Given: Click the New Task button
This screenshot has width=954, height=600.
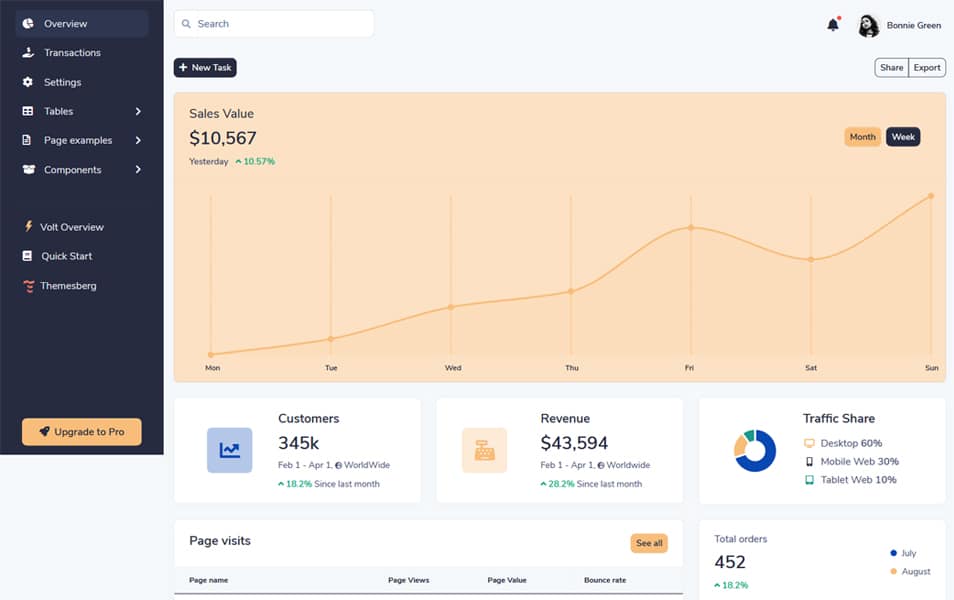Looking at the screenshot, I should [x=205, y=67].
